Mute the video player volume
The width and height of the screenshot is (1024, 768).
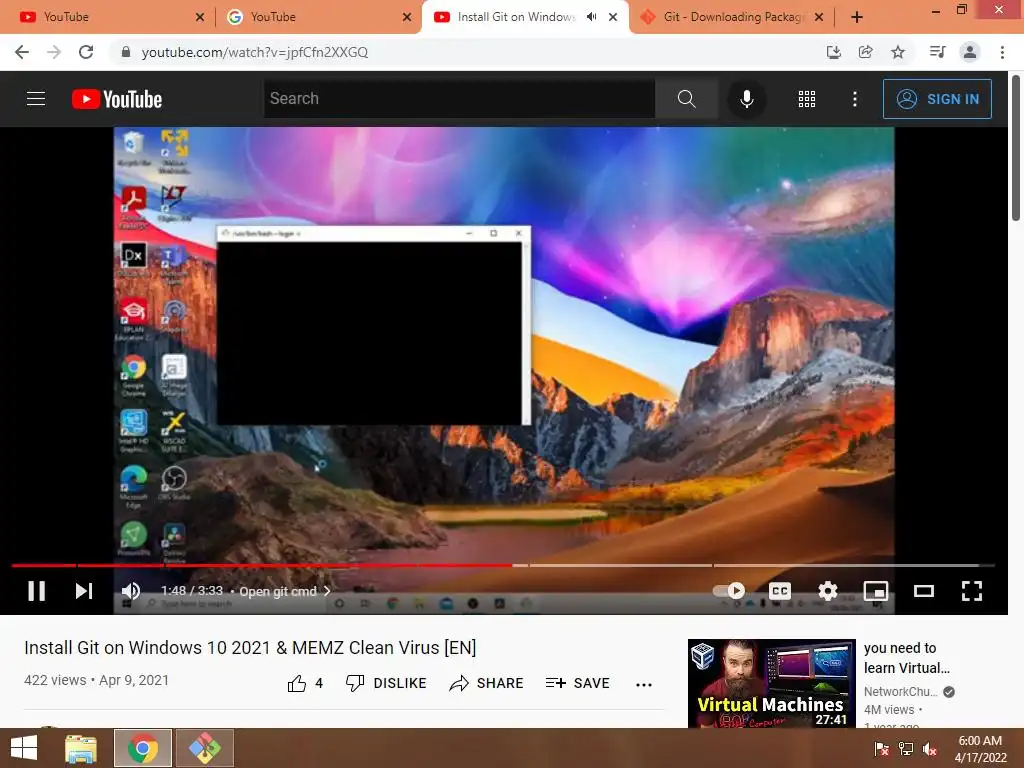(131, 591)
